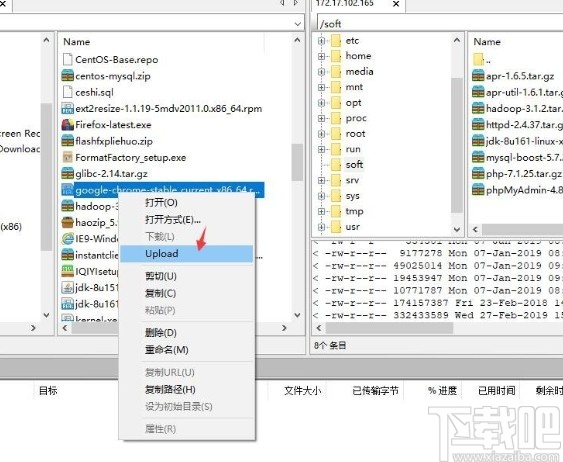Click the CentOS-Base.repo file icon

click(68, 60)
